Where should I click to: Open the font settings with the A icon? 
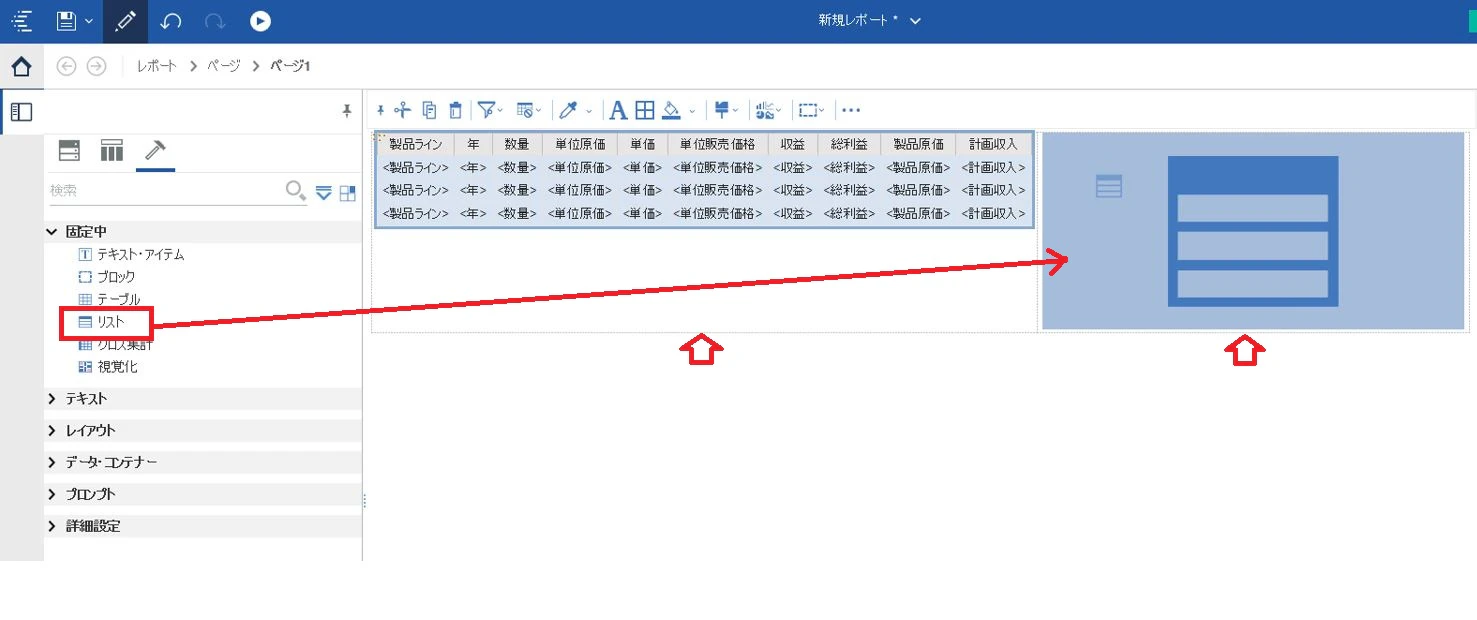618,110
